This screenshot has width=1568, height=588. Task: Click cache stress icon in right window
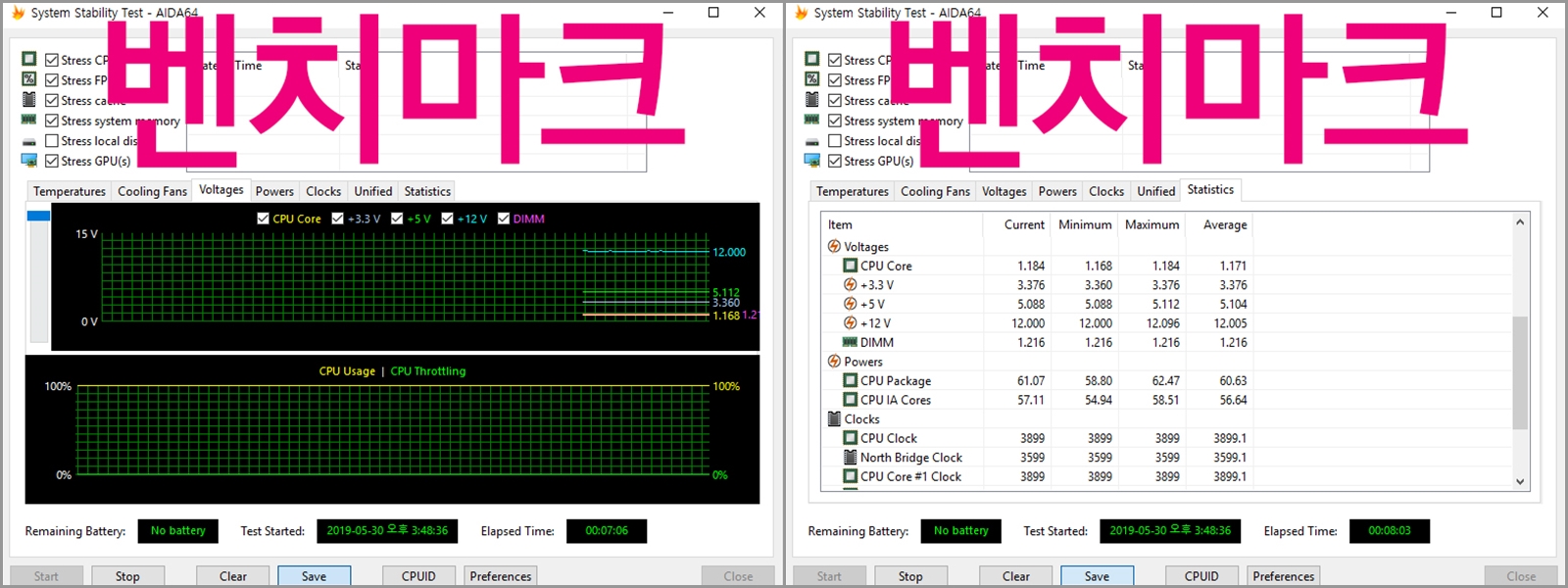[812, 100]
